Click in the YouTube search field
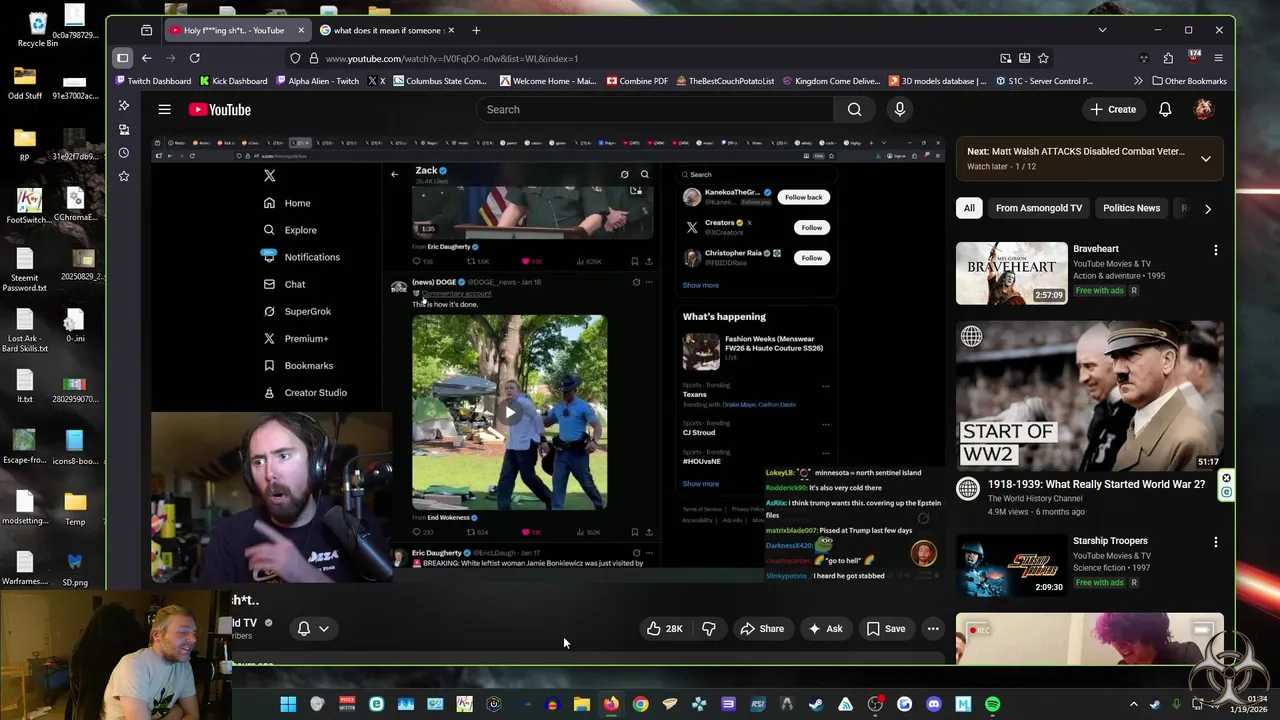This screenshot has width=1280, height=720. click(655, 109)
